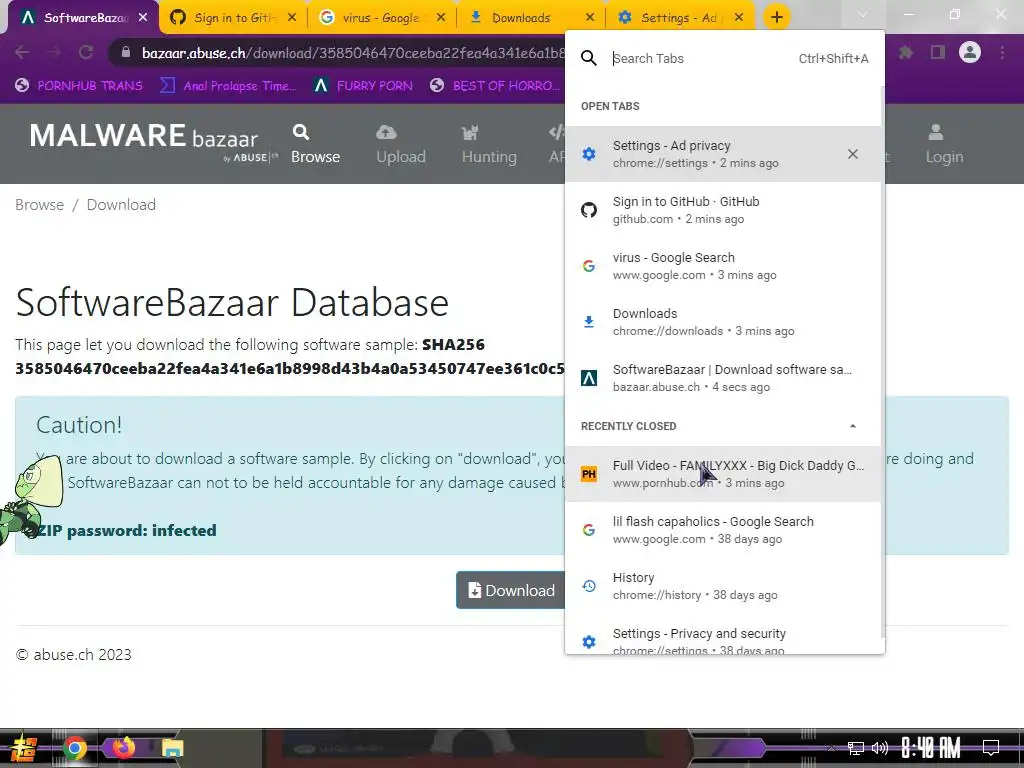Click the bazaar.abuse.ch address bar
The image size is (1024, 768).
353,52
